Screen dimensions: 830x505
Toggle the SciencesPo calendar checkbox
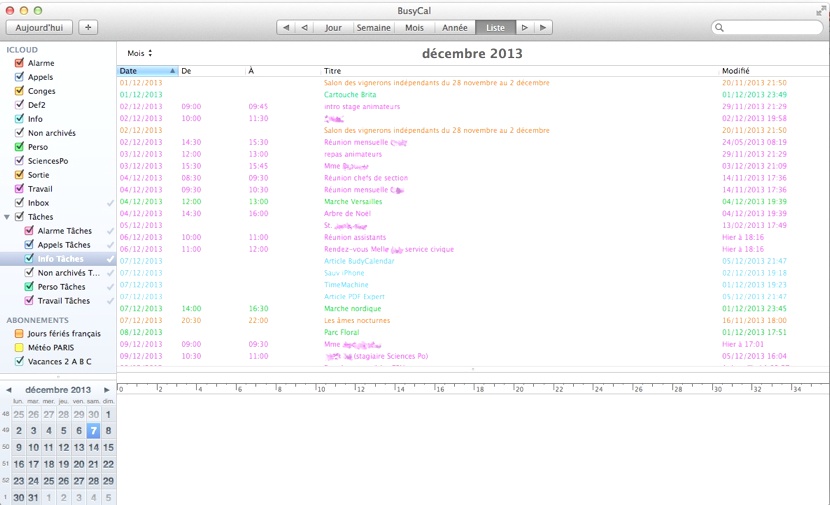point(19,161)
